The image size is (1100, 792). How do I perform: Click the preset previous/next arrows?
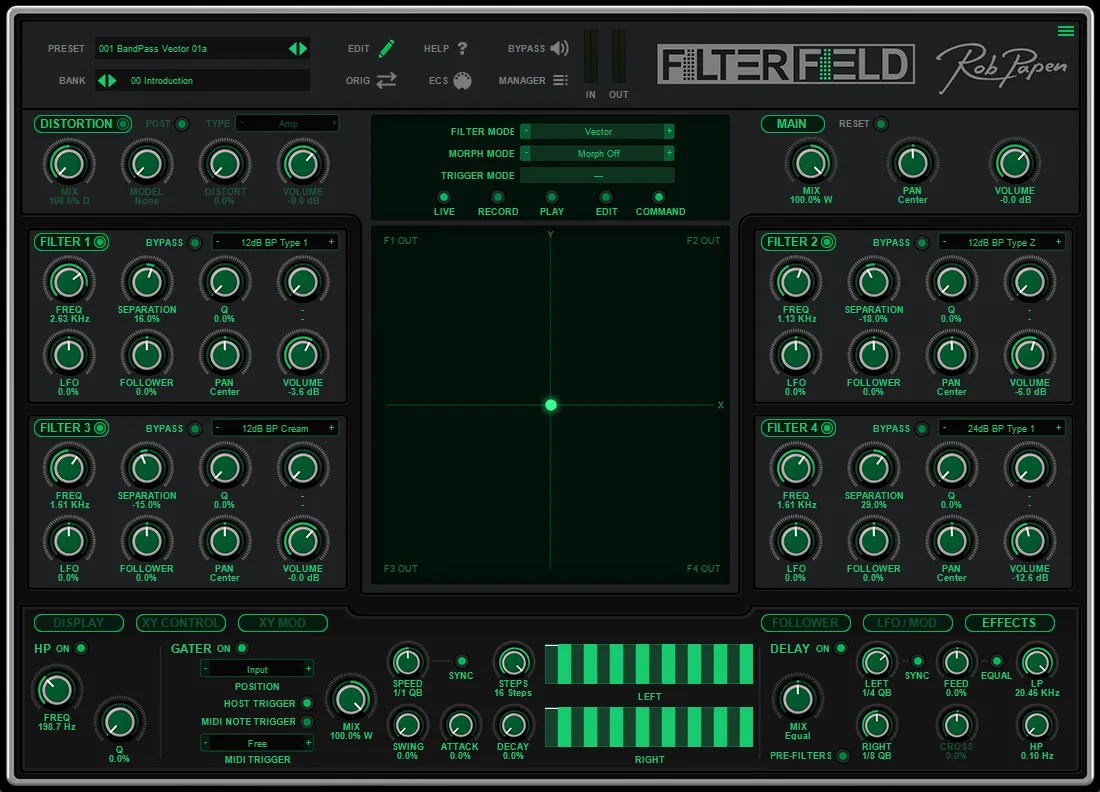[x=298, y=48]
